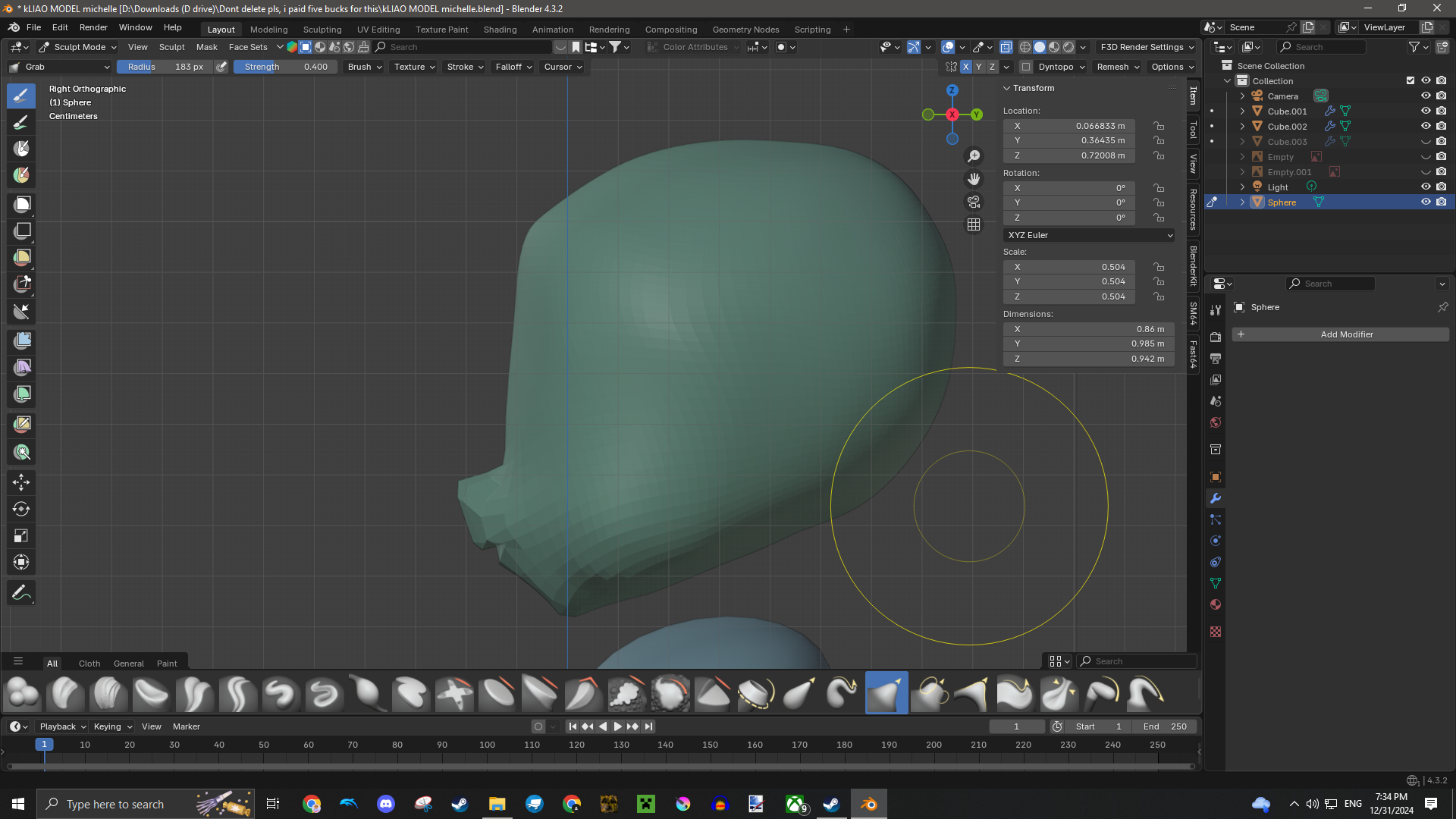Hide Cube.001 with its eye icon
Image resolution: width=1456 pixels, height=819 pixels.
coord(1426,111)
